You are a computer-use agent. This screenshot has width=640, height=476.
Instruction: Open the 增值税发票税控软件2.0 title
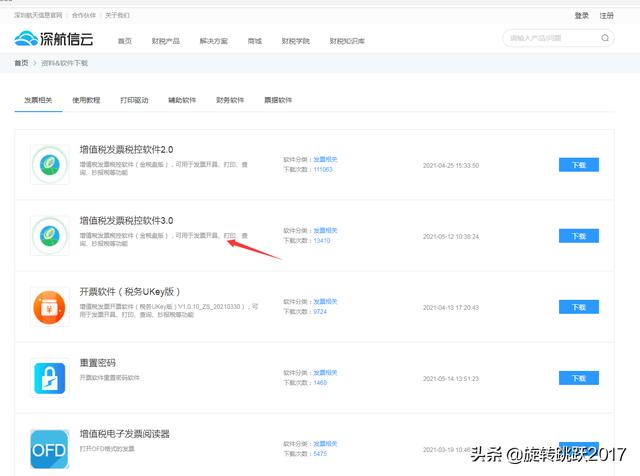point(126,149)
